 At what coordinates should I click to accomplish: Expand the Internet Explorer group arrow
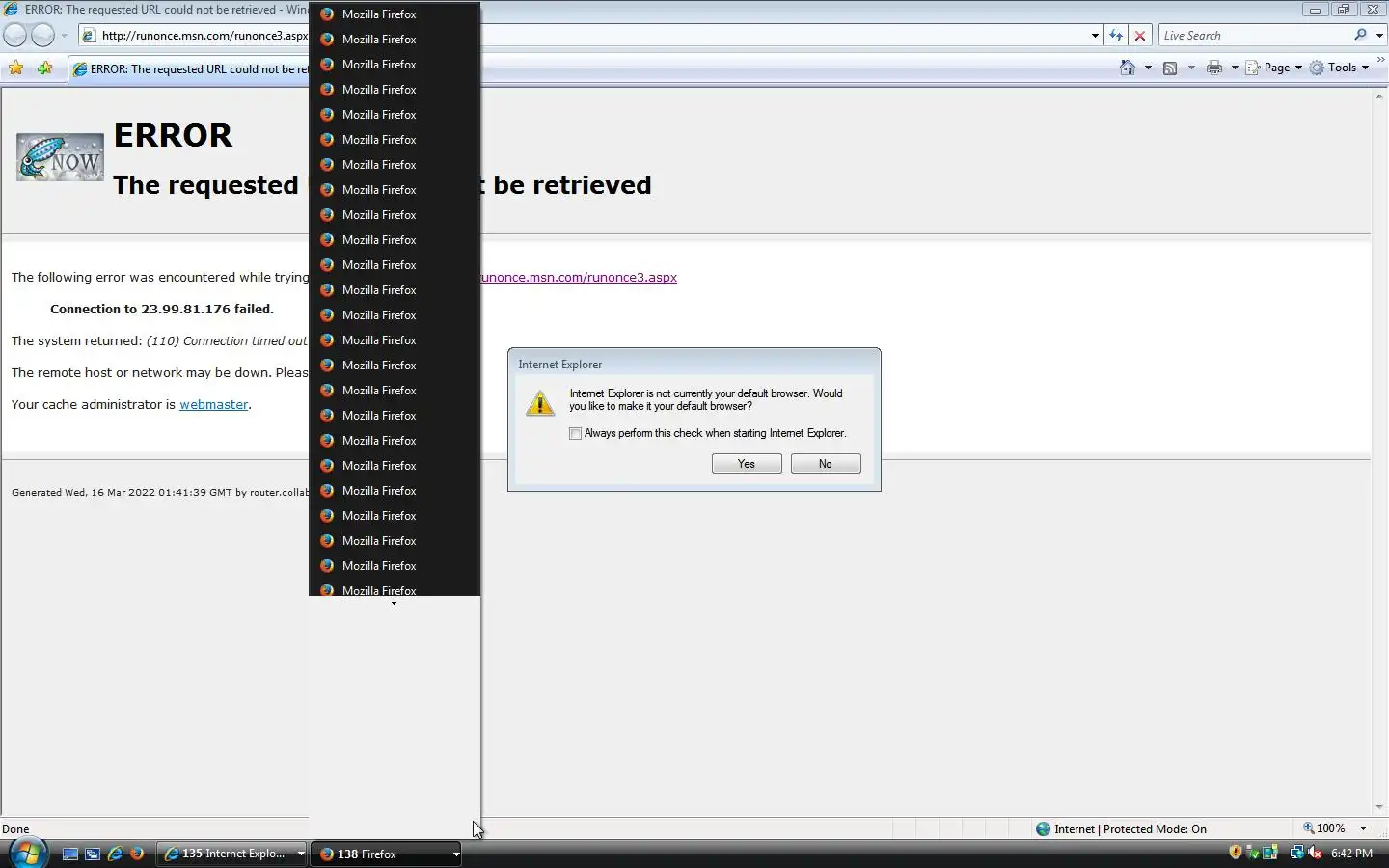301,854
